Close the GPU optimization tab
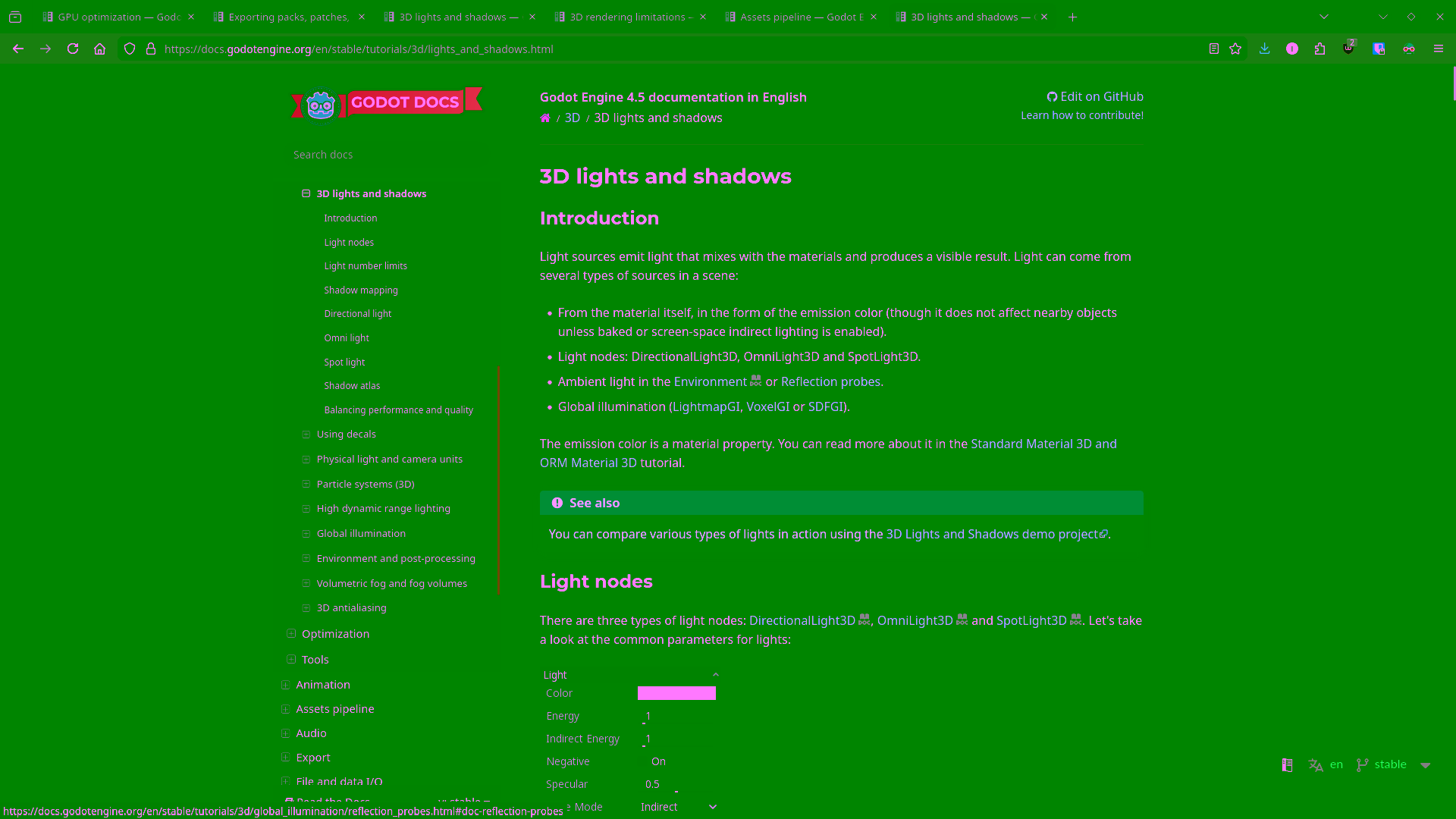The width and height of the screenshot is (1456, 819). click(x=191, y=17)
